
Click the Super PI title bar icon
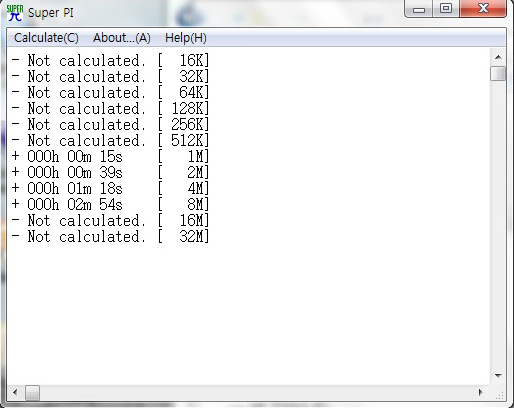pos(15,13)
